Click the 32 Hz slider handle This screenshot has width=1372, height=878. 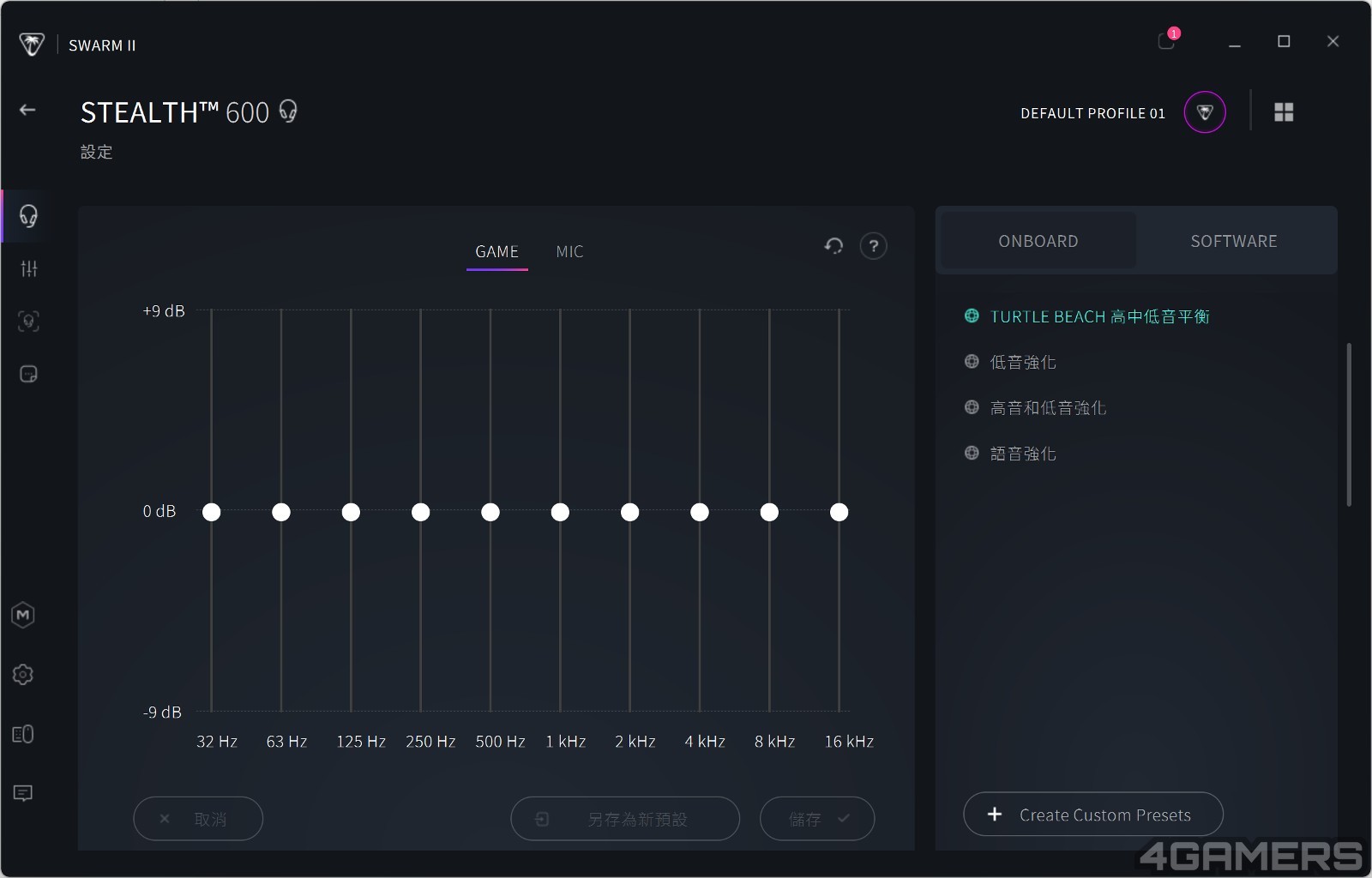point(212,512)
